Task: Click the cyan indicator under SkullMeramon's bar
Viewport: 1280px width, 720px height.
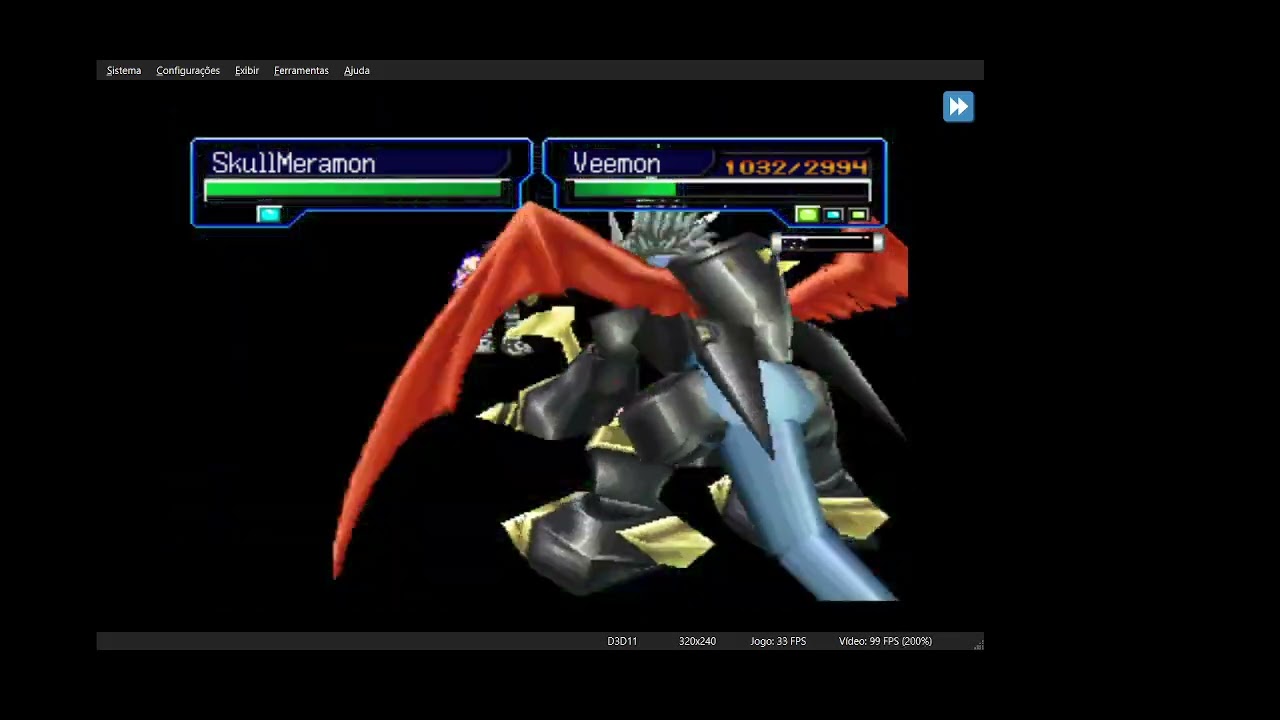Action: (x=268, y=214)
